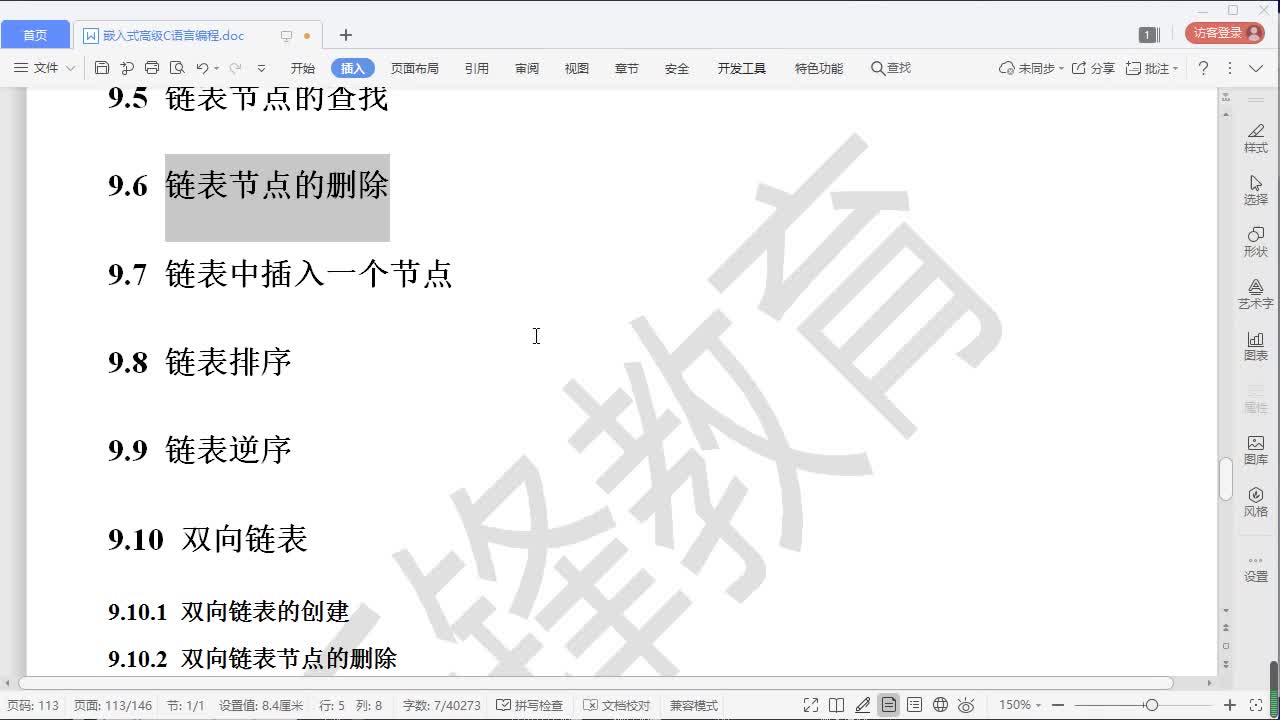Open the 章节 (Chapter) tab
This screenshot has height=720, width=1280.
pos(627,68)
